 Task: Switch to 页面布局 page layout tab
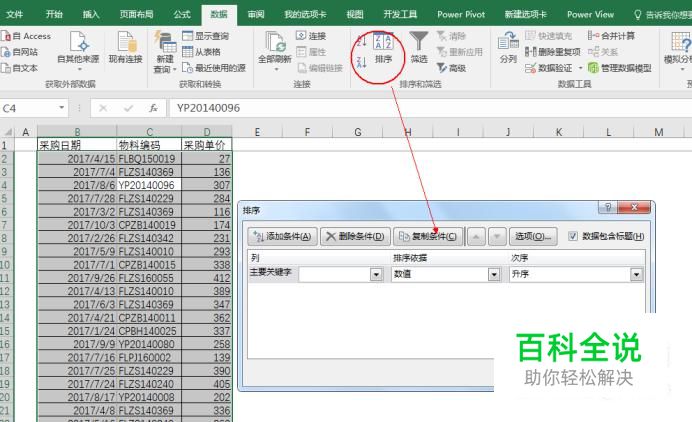click(136, 14)
